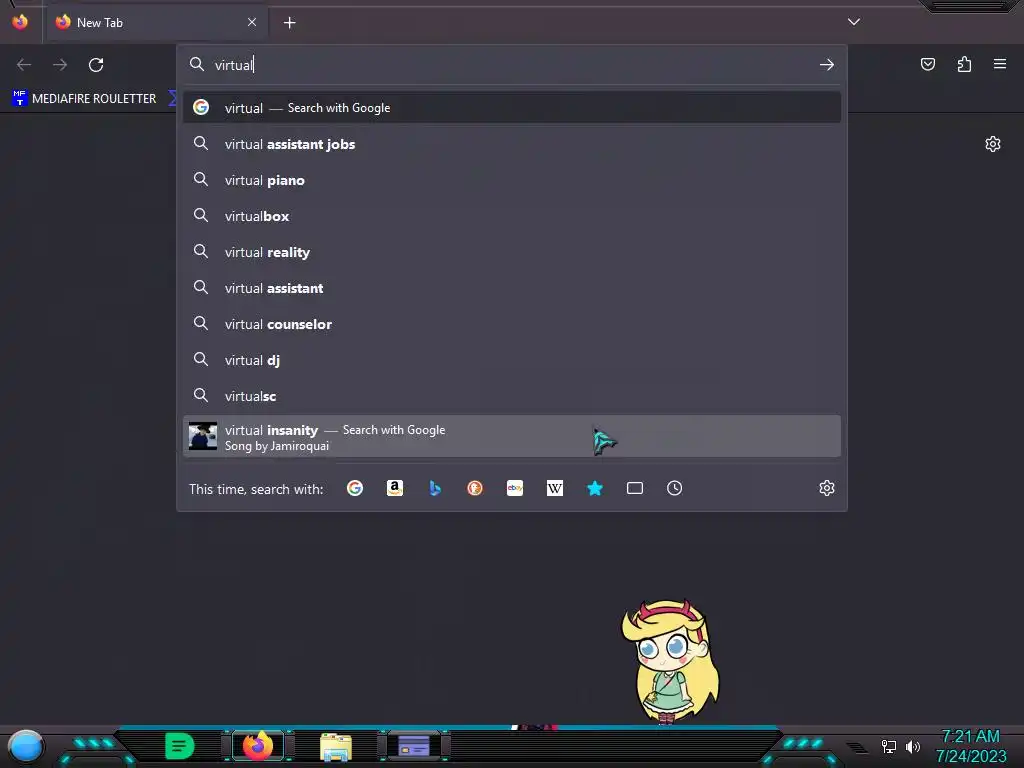Open the network tray icon
Viewport: 1024px width, 768px height.
pos(889,746)
